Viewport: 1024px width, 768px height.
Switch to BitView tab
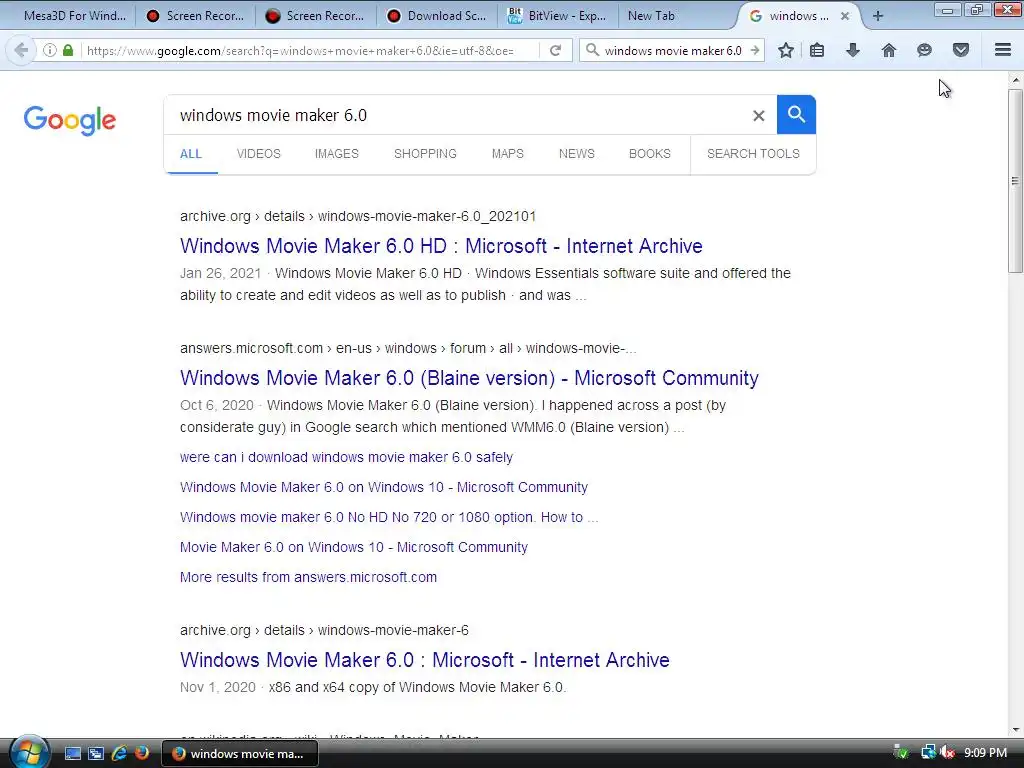[x=558, y=16]
